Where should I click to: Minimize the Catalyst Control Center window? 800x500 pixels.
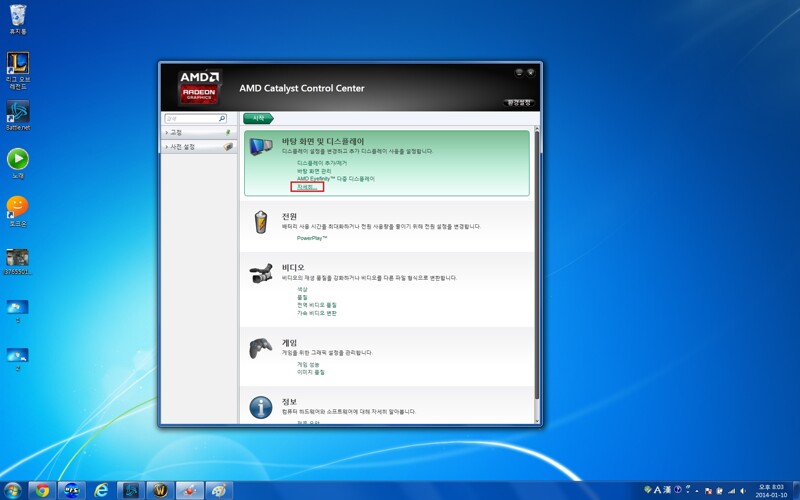(x=519, y=72)
